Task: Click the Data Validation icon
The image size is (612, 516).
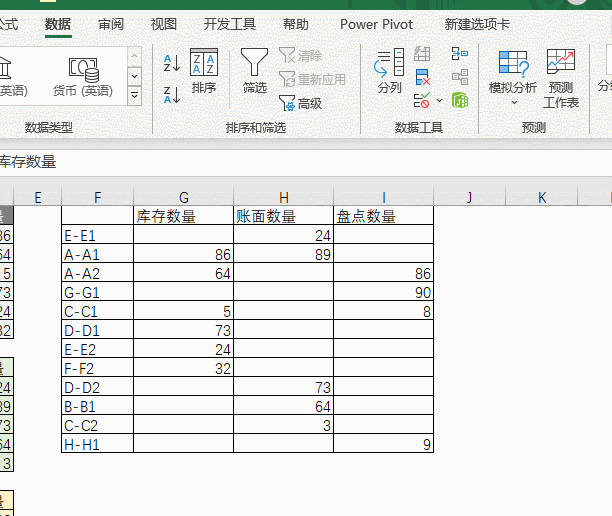Action: coord(421,100)
